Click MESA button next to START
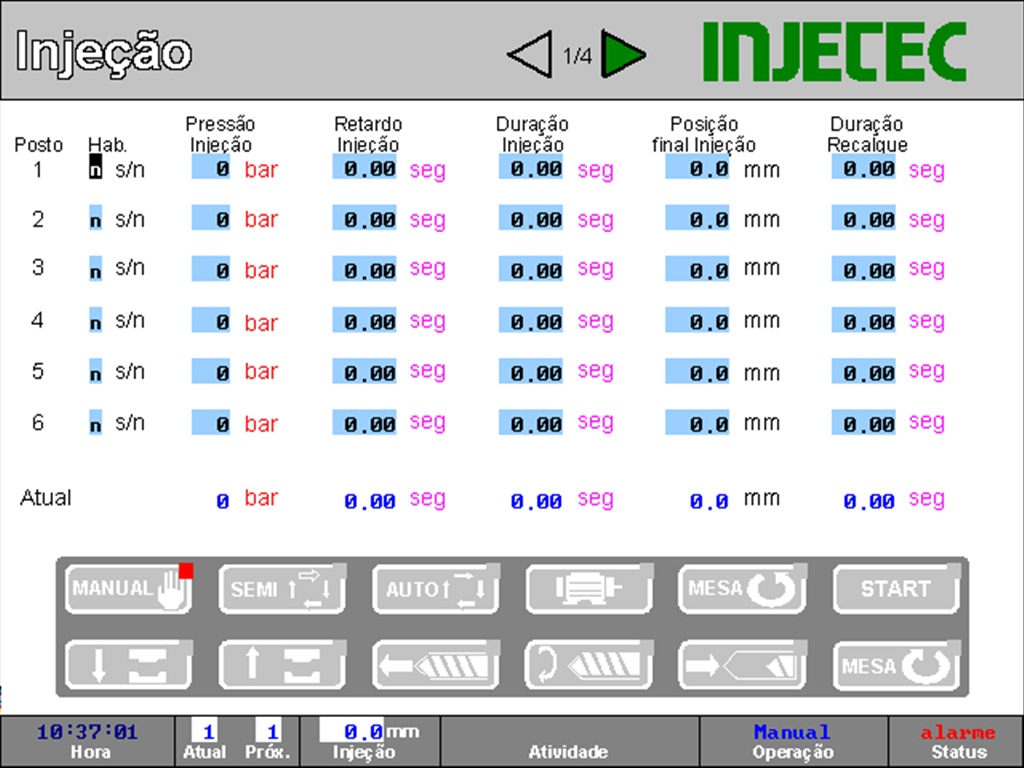This screenshot has height=768, width=1024. pyautogui.click(x=741, y=588)
